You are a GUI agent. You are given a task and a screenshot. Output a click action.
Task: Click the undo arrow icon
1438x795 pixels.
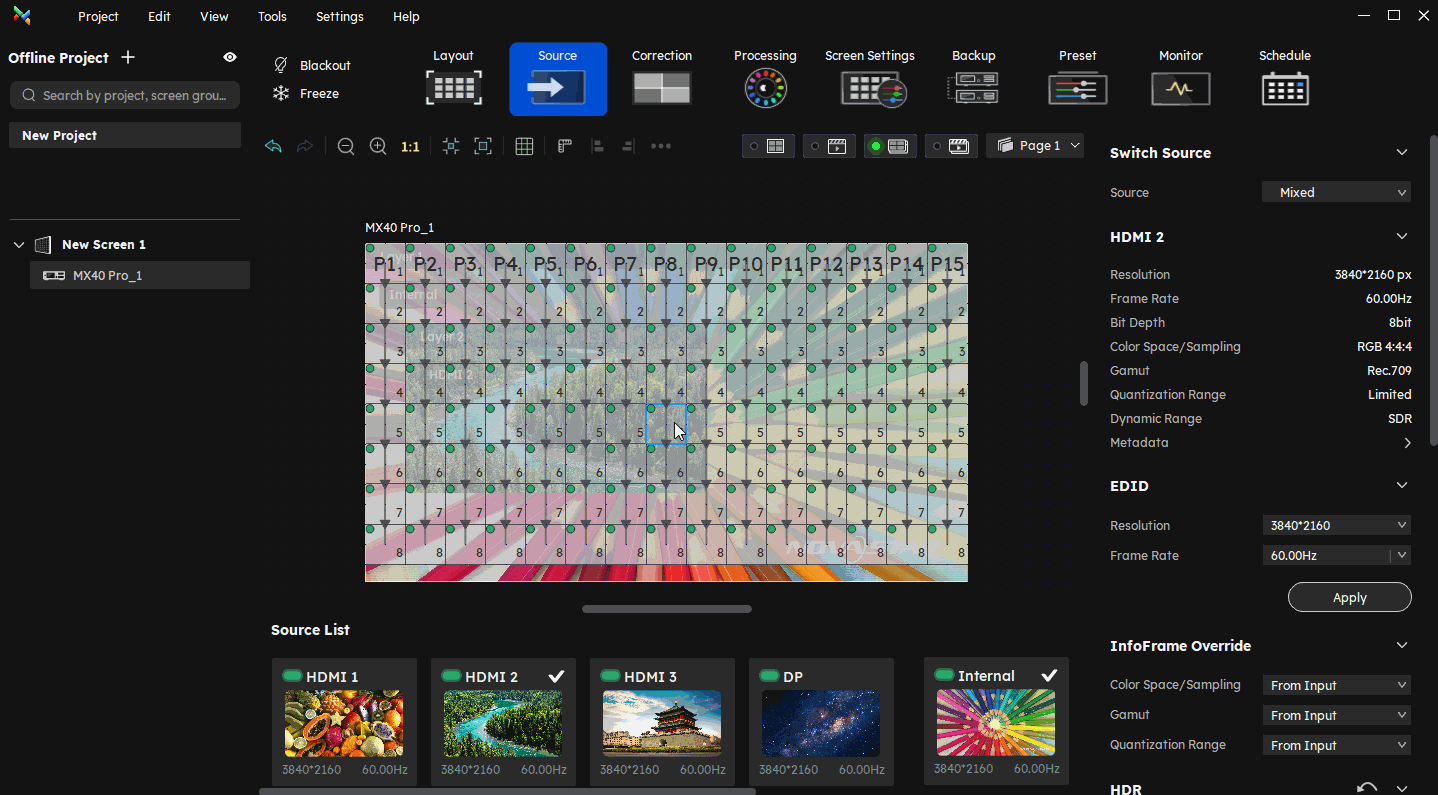coord(273,146)
